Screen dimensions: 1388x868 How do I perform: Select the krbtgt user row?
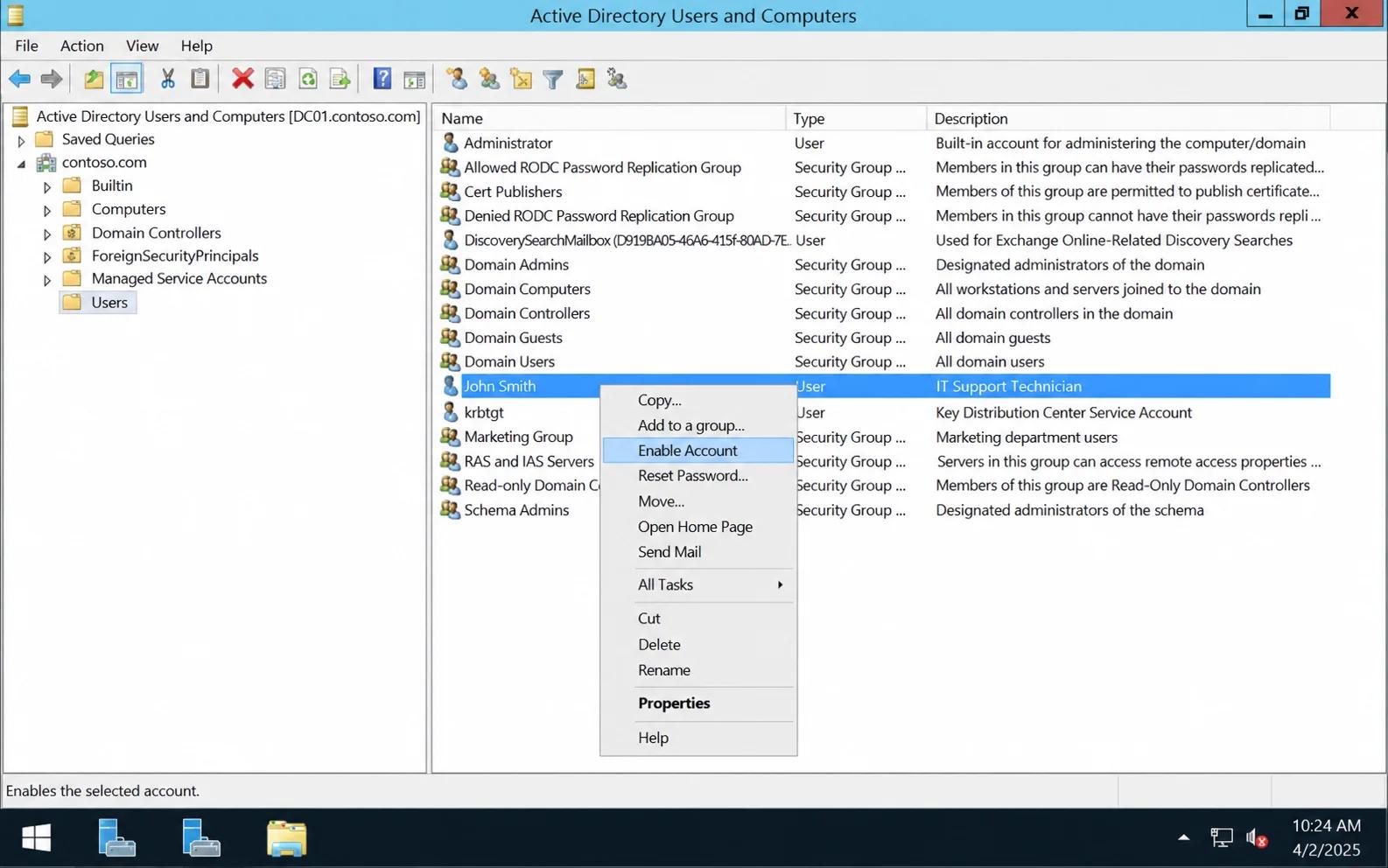click(884, 412)
